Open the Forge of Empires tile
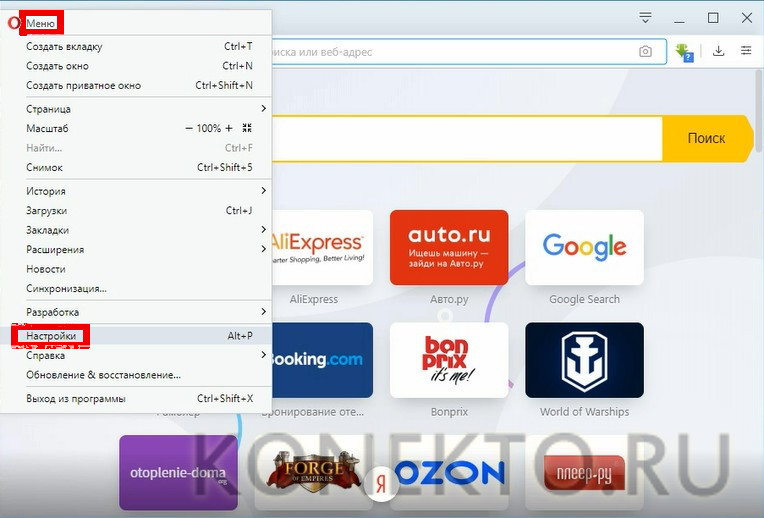 314,473
